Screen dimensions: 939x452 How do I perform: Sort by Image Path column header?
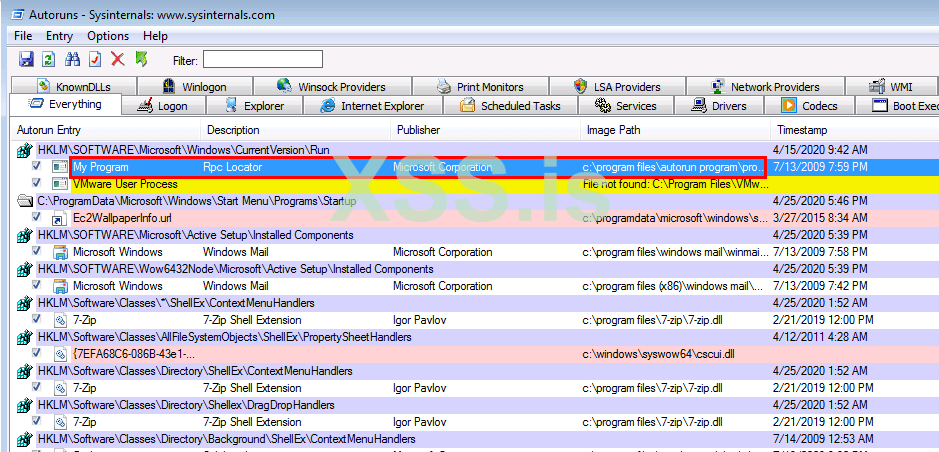pos(675,130)
